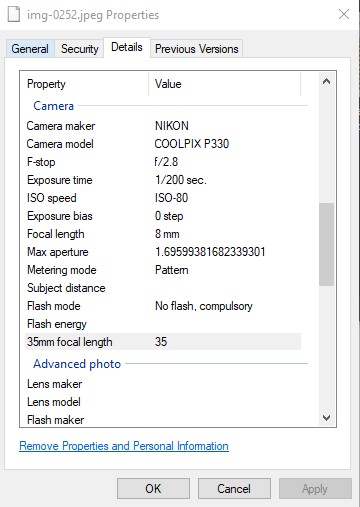Select the Exposure time property
This screenshot has height=507, width=360.
pyautogui.click(x=60, y=180)
